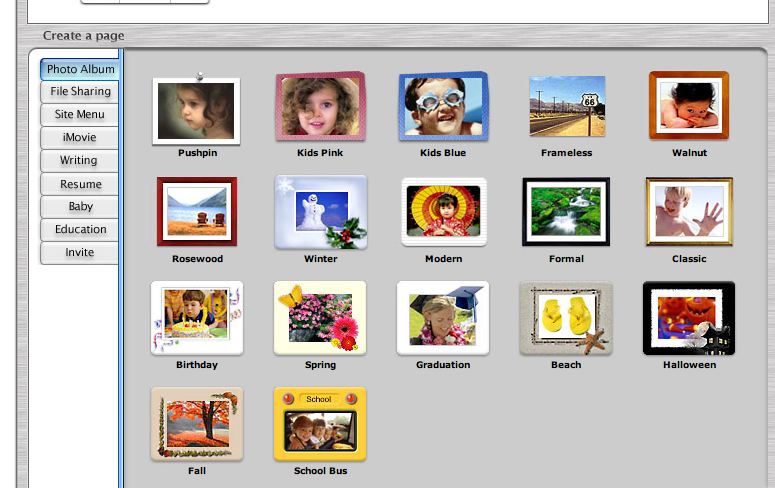Image resolution: width=775 pixels, height=488 pixels.
Task: Click the "Classic" label text
Action: point(689,259)
